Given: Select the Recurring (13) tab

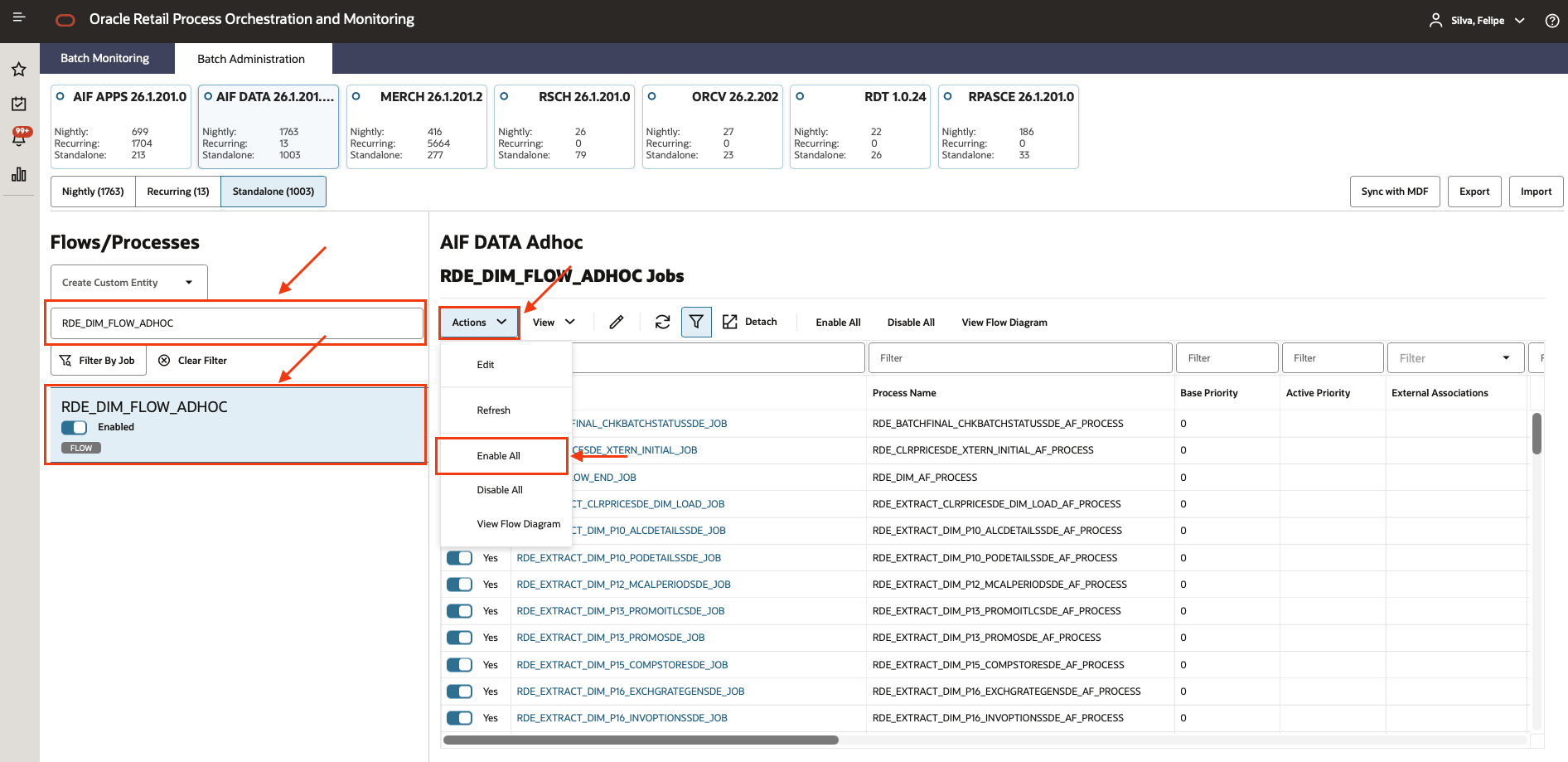Looking at the screenshot, I should (x=178, y=192).
